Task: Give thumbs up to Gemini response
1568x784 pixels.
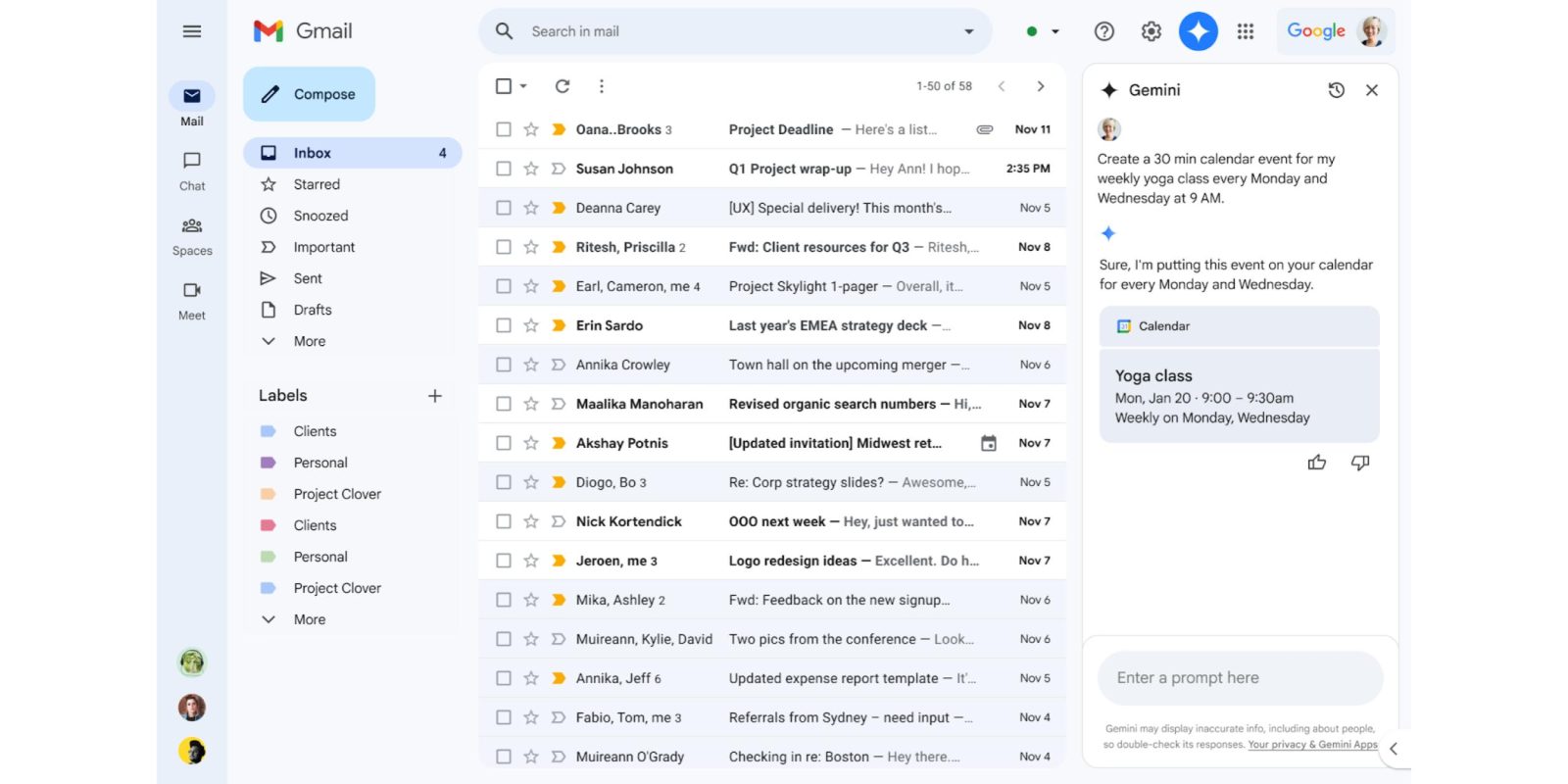Action: coord(1316,463)
